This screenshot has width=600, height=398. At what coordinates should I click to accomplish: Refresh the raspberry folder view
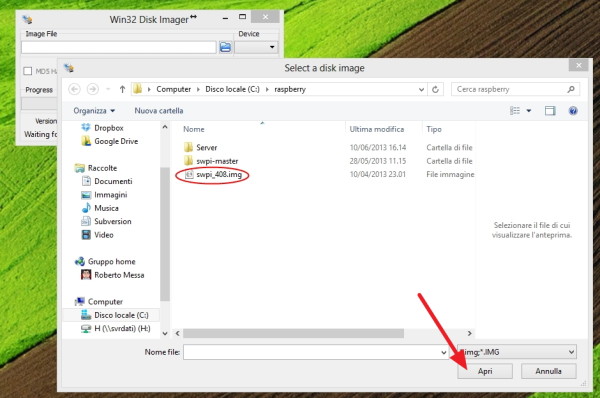click(435, 89)
